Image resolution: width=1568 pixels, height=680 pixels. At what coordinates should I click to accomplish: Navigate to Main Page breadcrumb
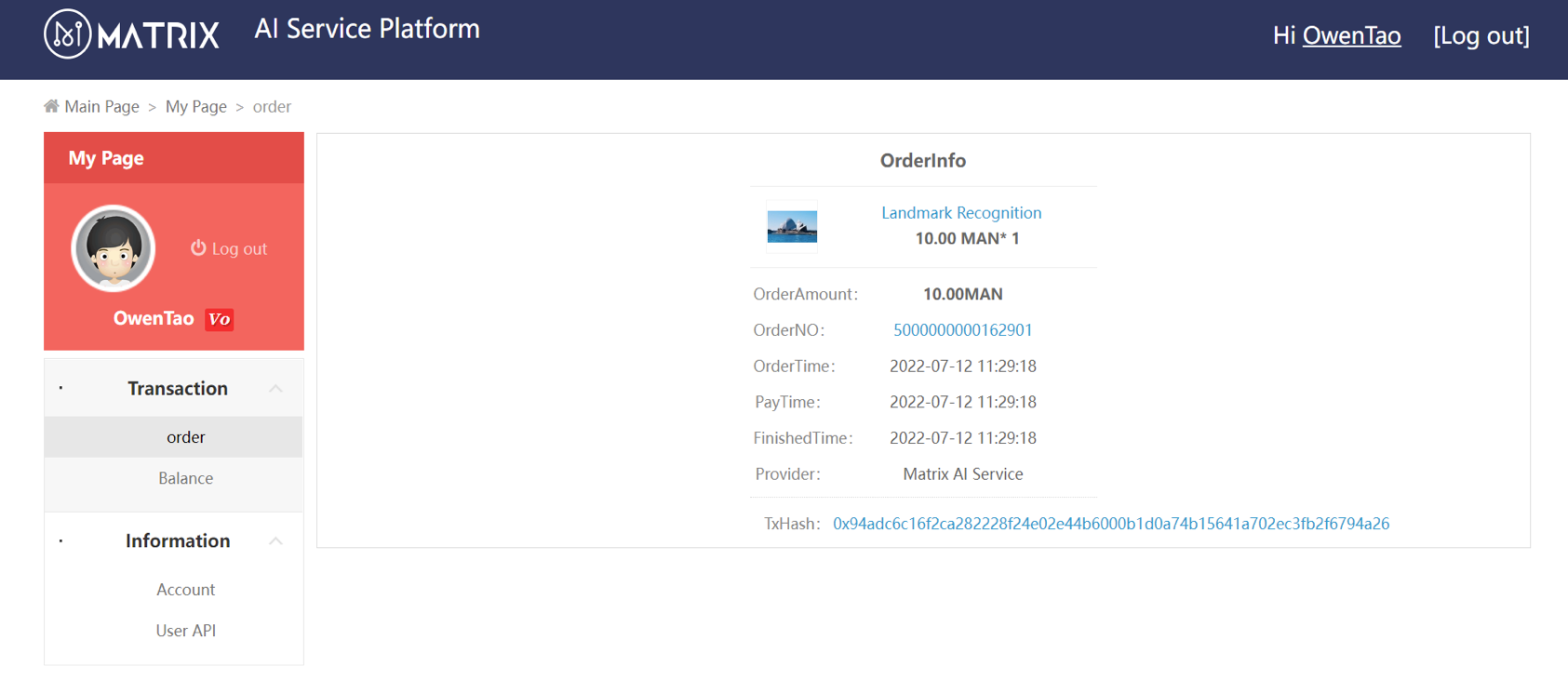tap(101, 106)
